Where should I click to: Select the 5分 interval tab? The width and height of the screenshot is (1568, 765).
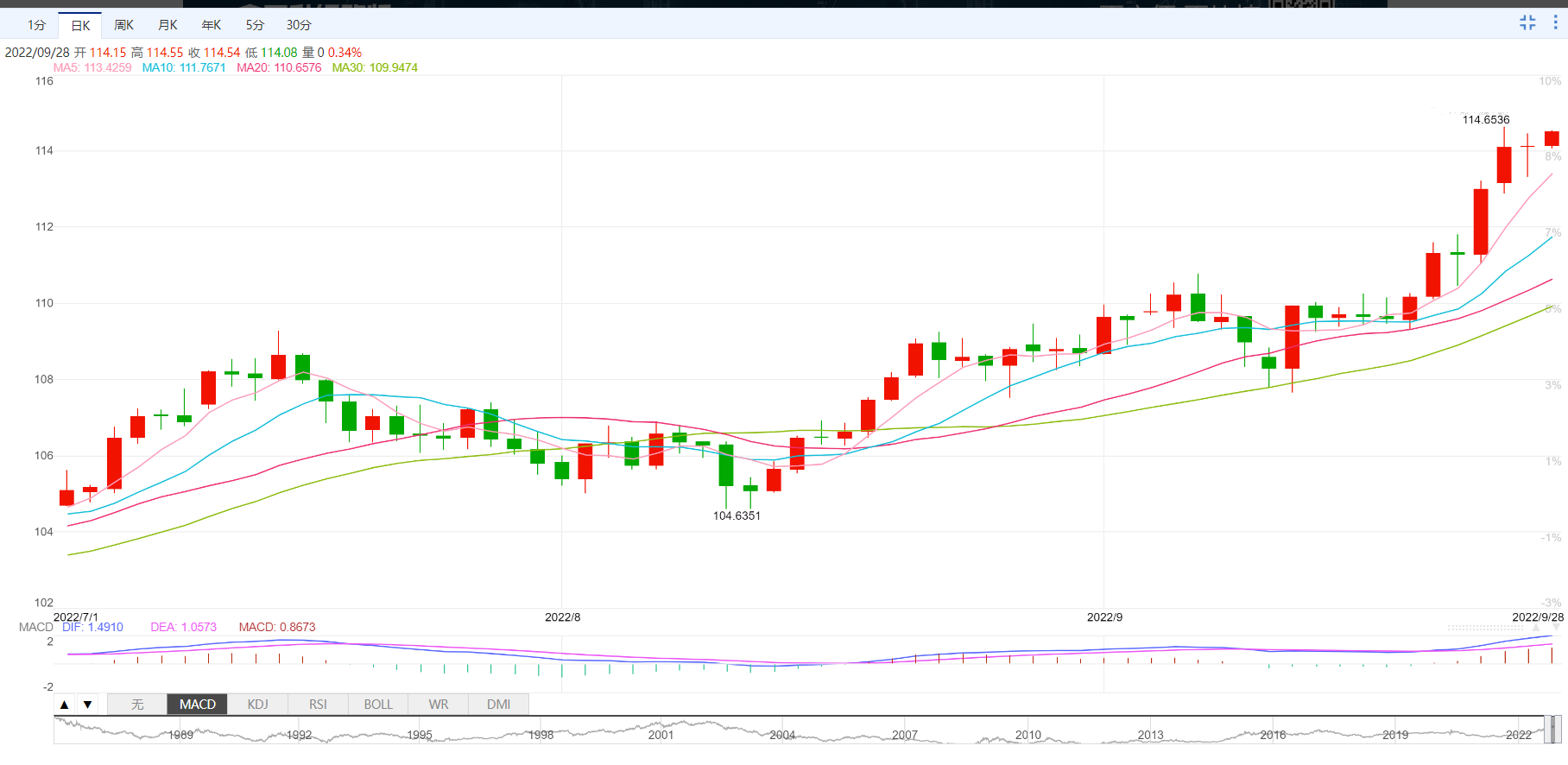tap(255, 25)
